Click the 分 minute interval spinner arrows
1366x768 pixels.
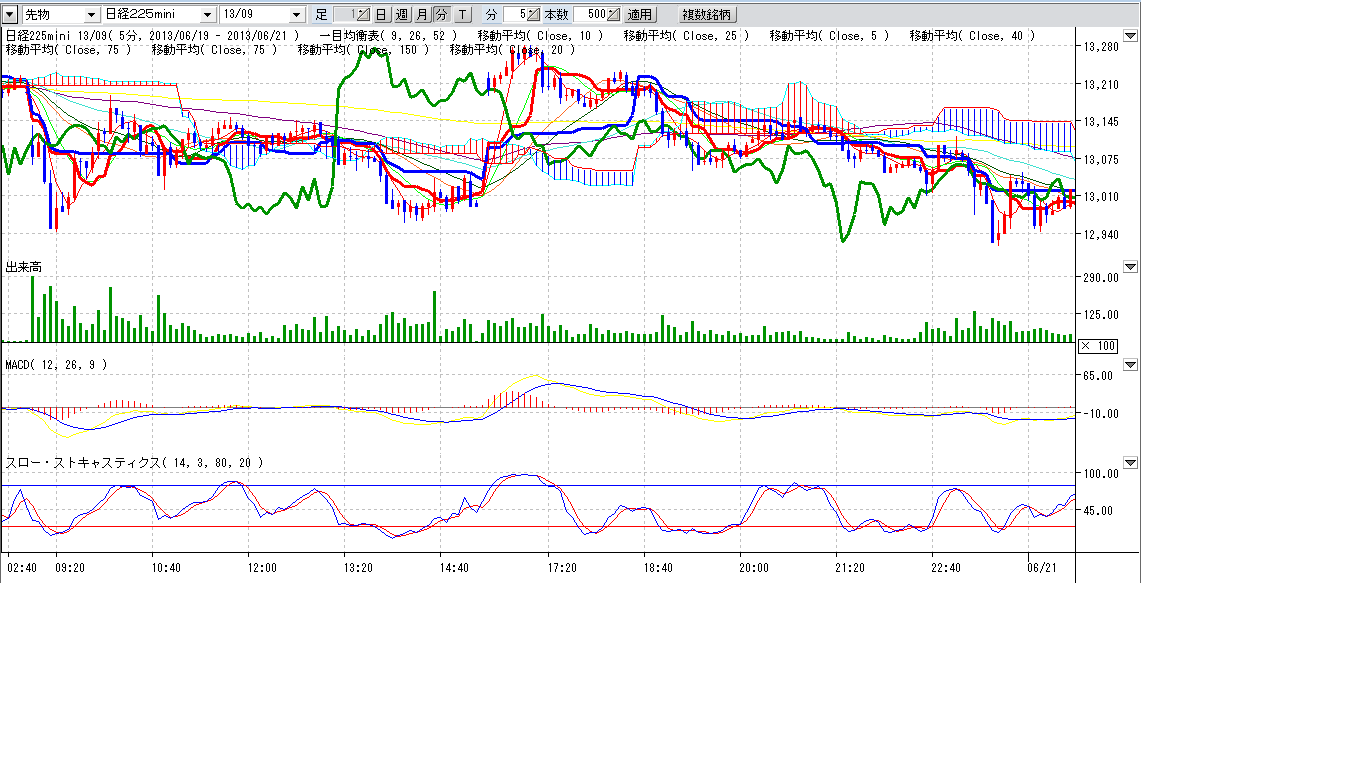pyautogui.click(x=534, y=15)
